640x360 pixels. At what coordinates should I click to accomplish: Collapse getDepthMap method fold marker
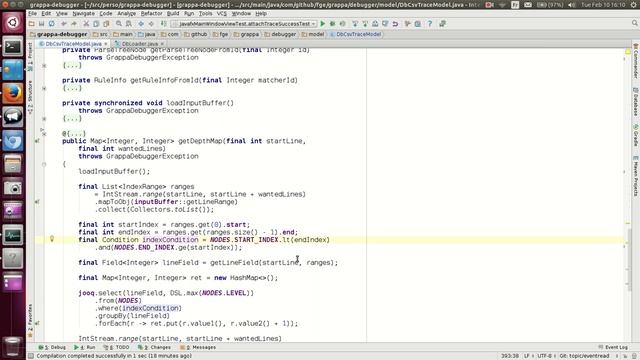pos(44,164)
